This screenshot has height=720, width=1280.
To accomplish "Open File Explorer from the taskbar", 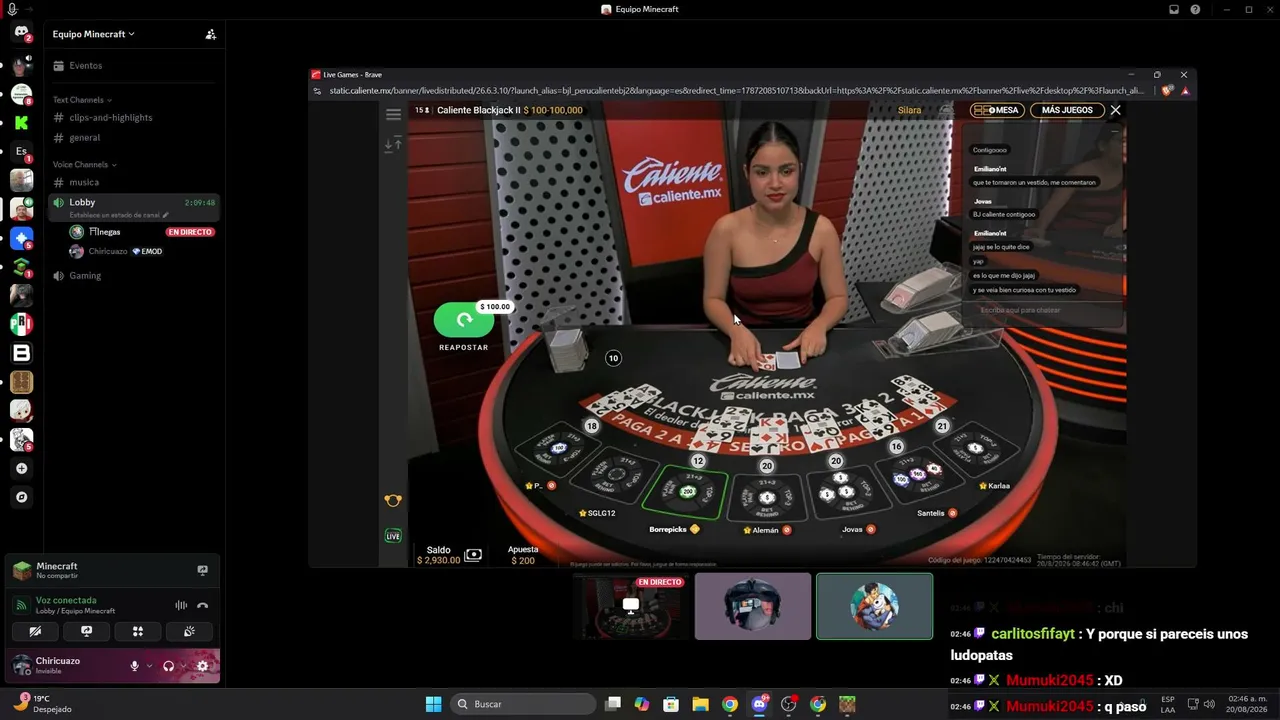I will (700, 704).
